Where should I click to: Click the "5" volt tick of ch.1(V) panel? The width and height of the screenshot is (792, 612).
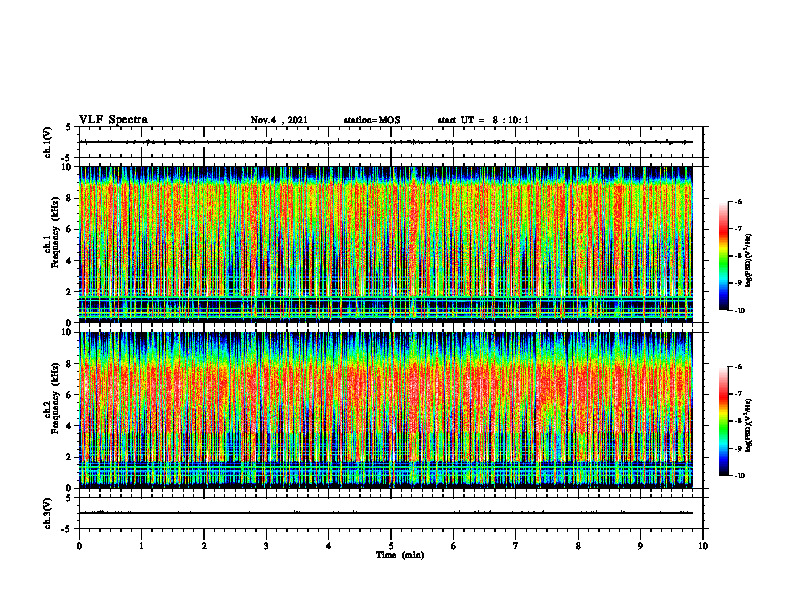coord(69,128)
